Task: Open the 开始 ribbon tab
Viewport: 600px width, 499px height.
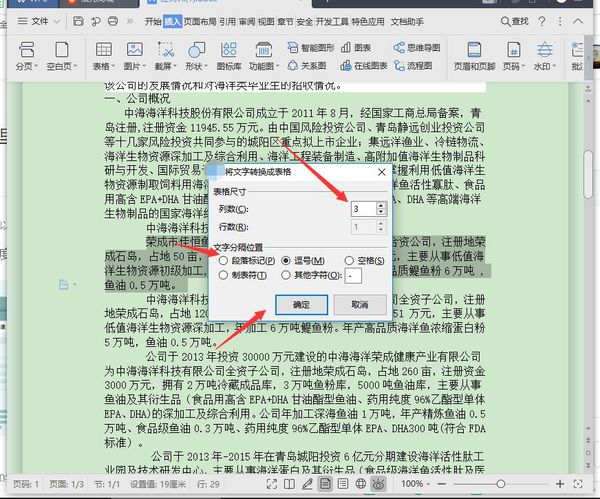Action: click(x=153, y=22)
